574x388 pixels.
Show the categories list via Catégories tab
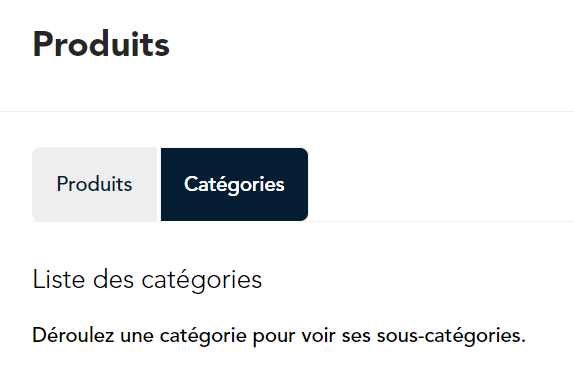click(234, 184)
